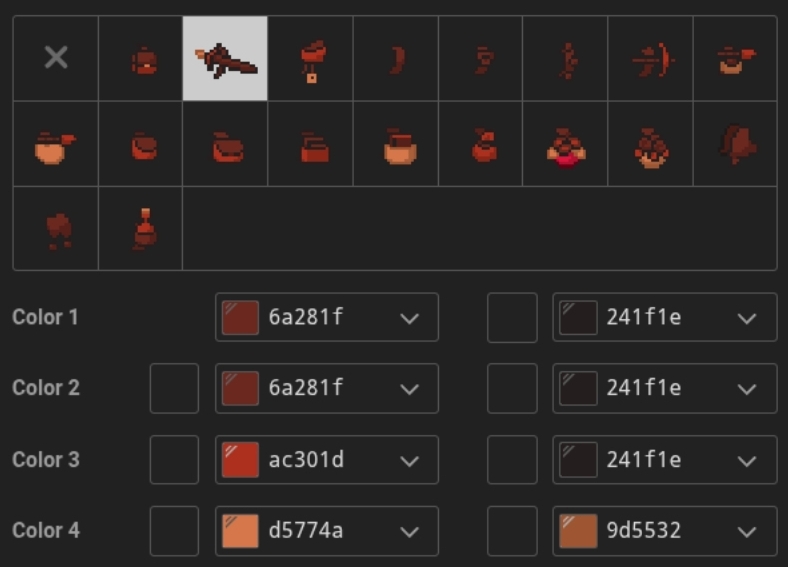This screenshot has width=788, height=567.
Task: Open Color 3 second 241f1e dropdown chevron
Action: pos(747,461)
